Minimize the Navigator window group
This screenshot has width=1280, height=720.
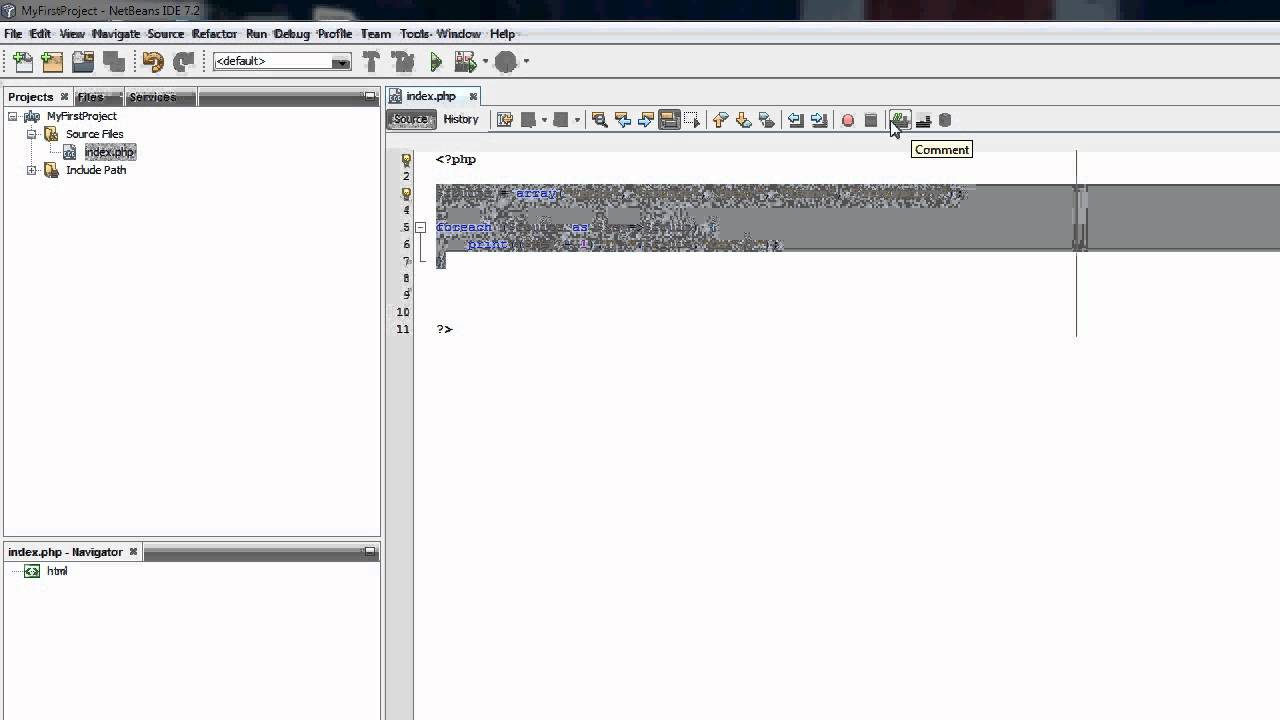pos(369,552)
